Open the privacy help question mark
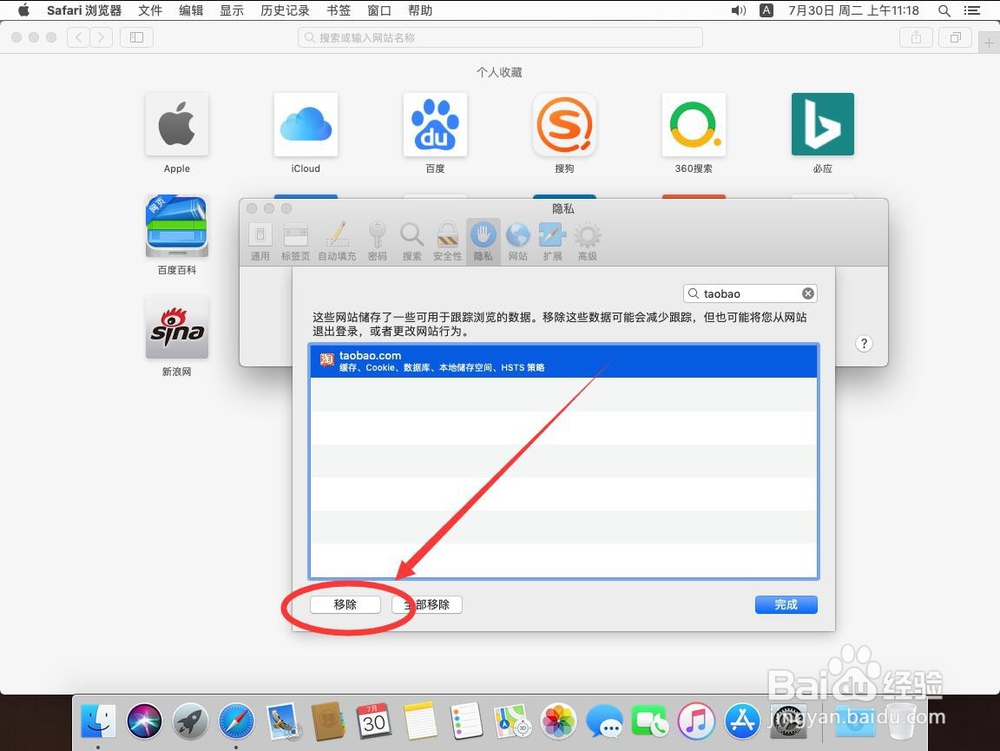 (x=864, y=344)
